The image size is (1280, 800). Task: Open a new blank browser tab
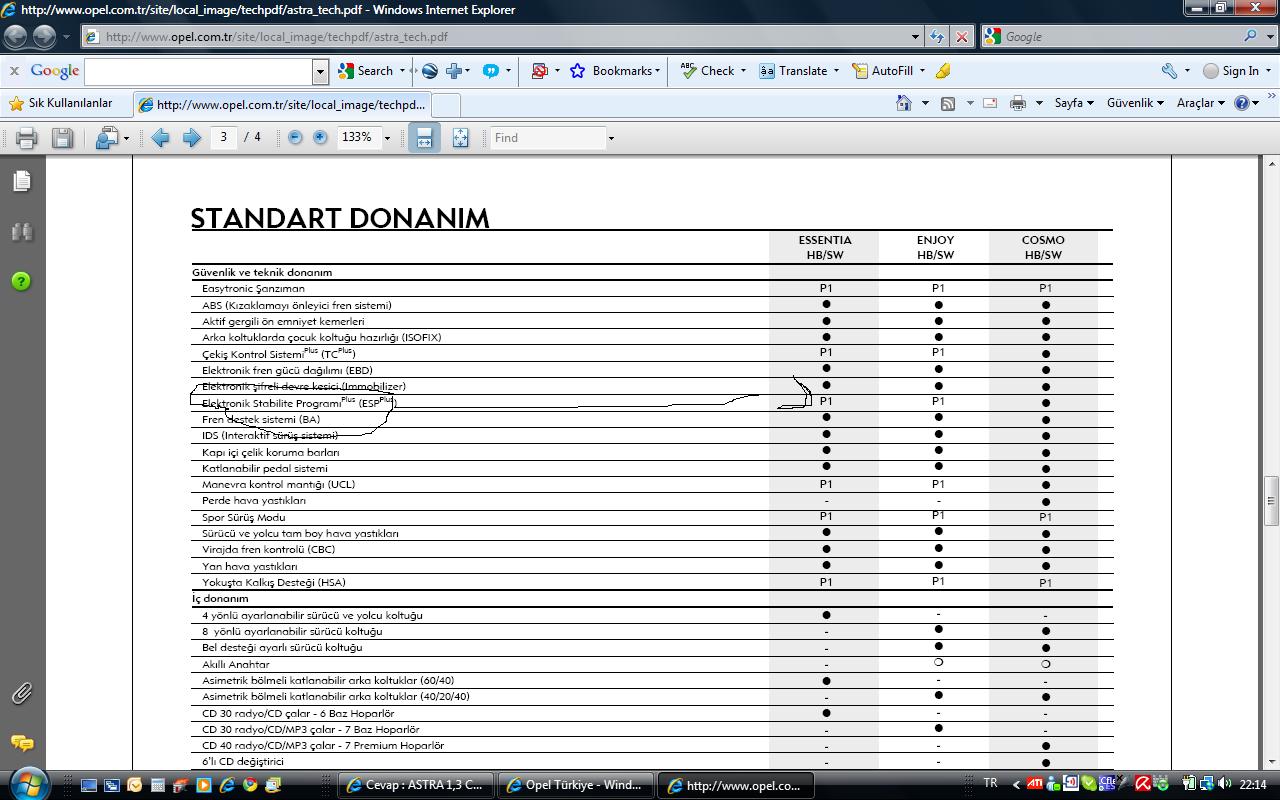(x=446, y=104)
